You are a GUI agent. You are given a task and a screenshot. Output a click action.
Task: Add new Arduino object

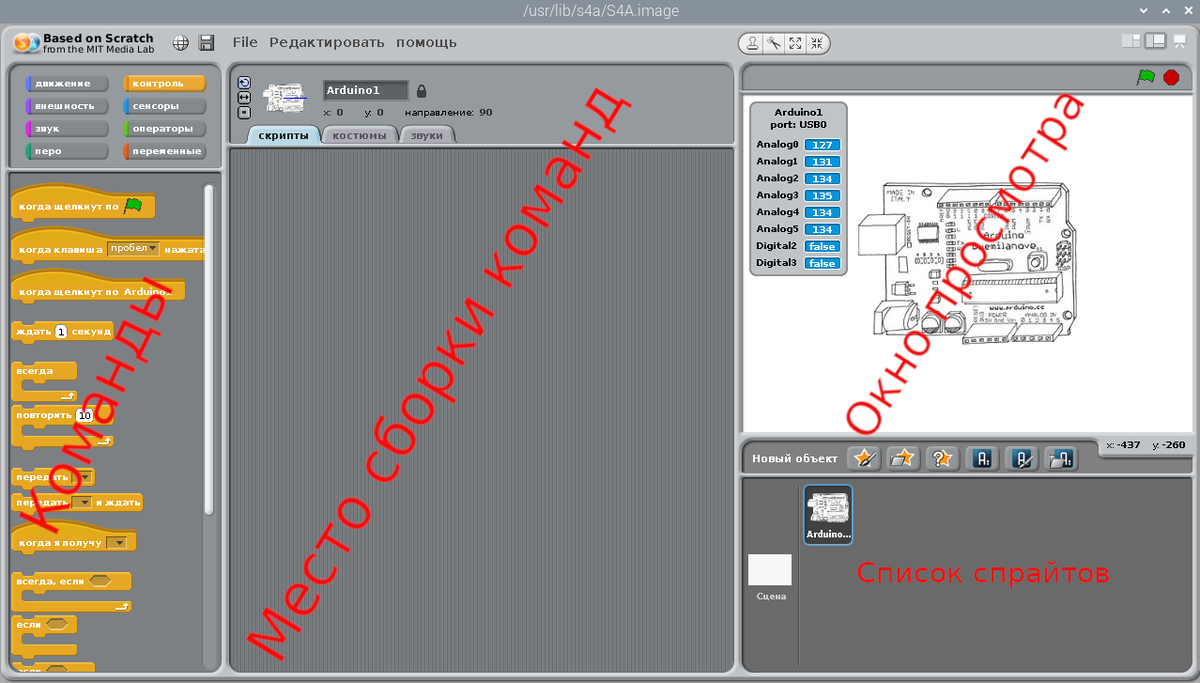coord(982,458)
